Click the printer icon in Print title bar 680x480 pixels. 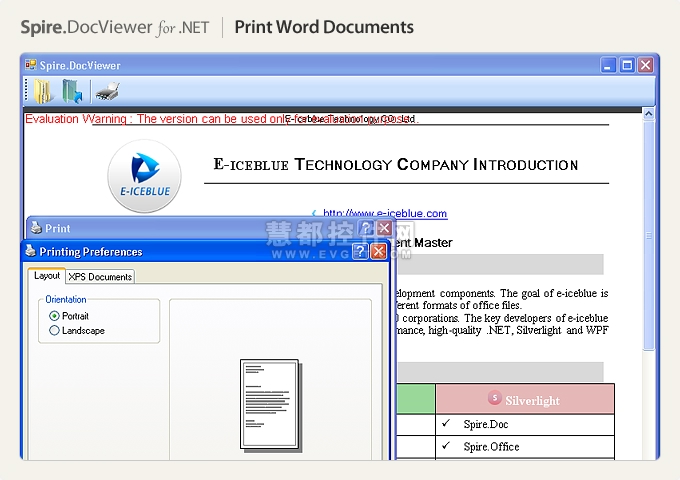pyautogui.click(x=36, y=228)
